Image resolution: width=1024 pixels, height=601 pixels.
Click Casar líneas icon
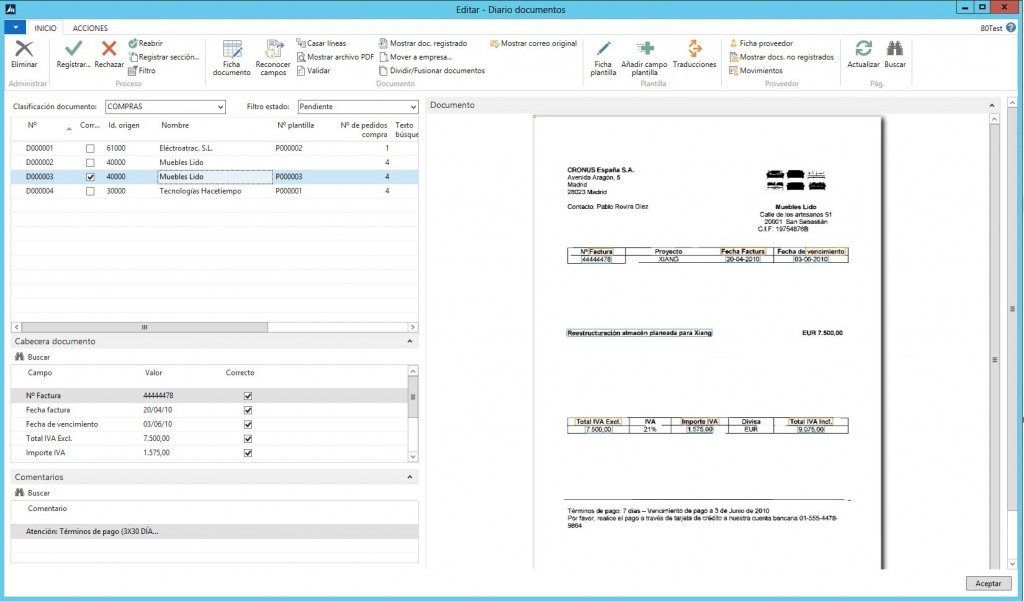(x=301, y=43)
